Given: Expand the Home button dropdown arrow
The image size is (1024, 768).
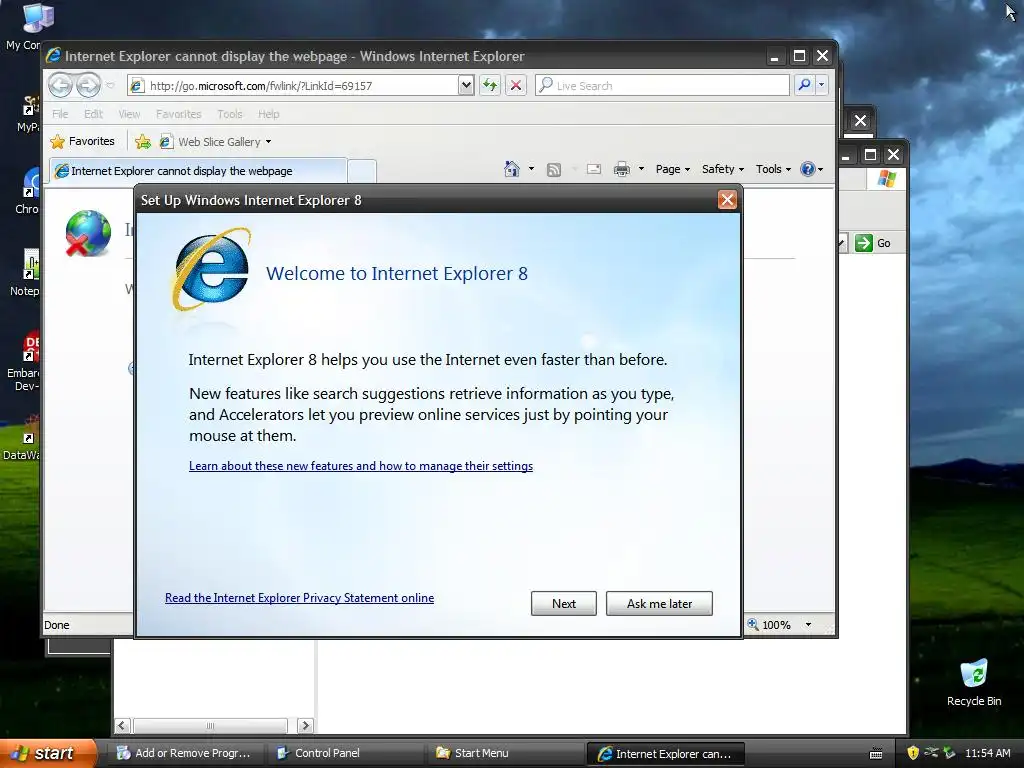Looking at the screenshot, I should pyautogui.click(x=531, y=169).
